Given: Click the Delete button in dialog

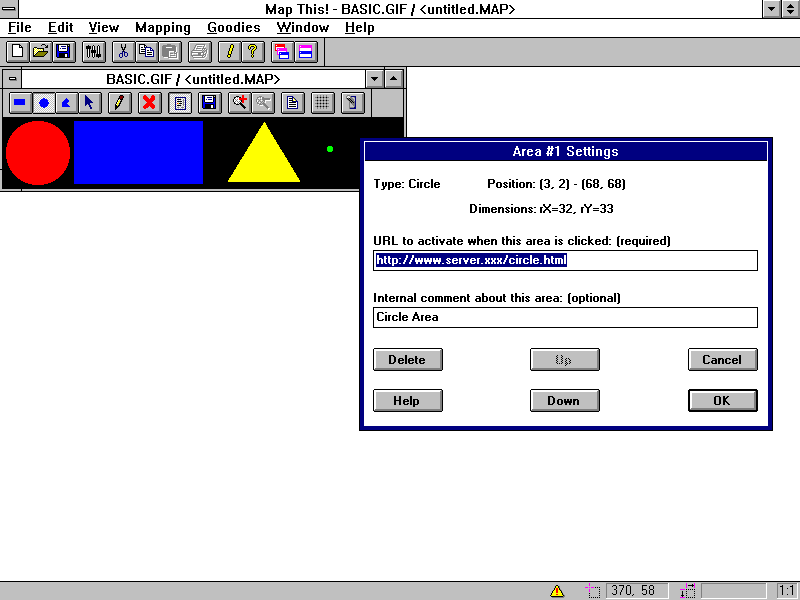Looking at the screenshot, I should pyautogui.click(x=407, y=360).
